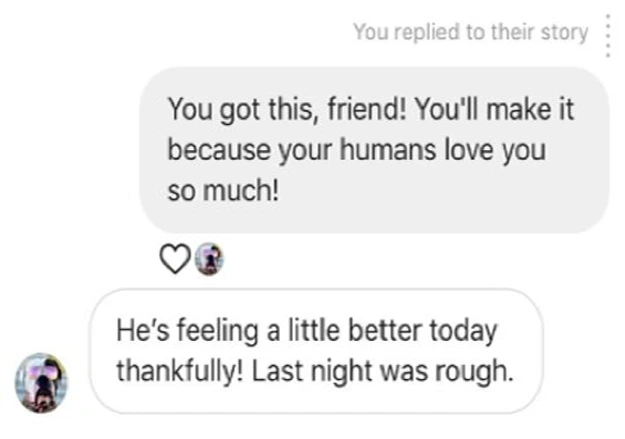Select the "You got this, friend!" message bubble
The height and width of the screenshot is (439, 625).
(x=373, y=150)
